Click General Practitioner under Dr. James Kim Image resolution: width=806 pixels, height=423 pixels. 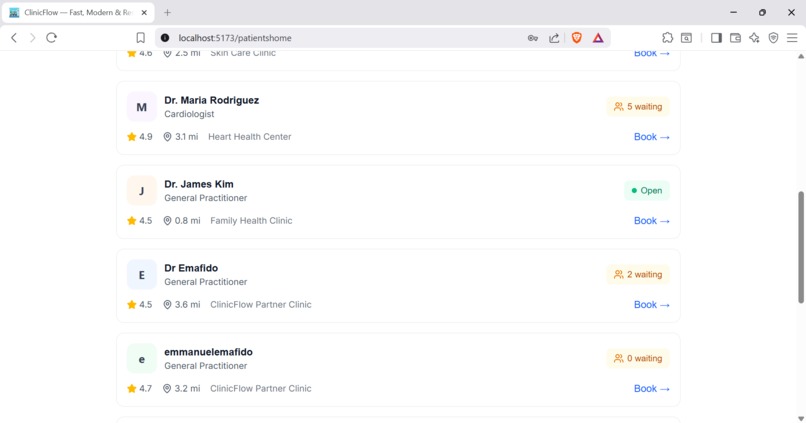coord(206,198)
